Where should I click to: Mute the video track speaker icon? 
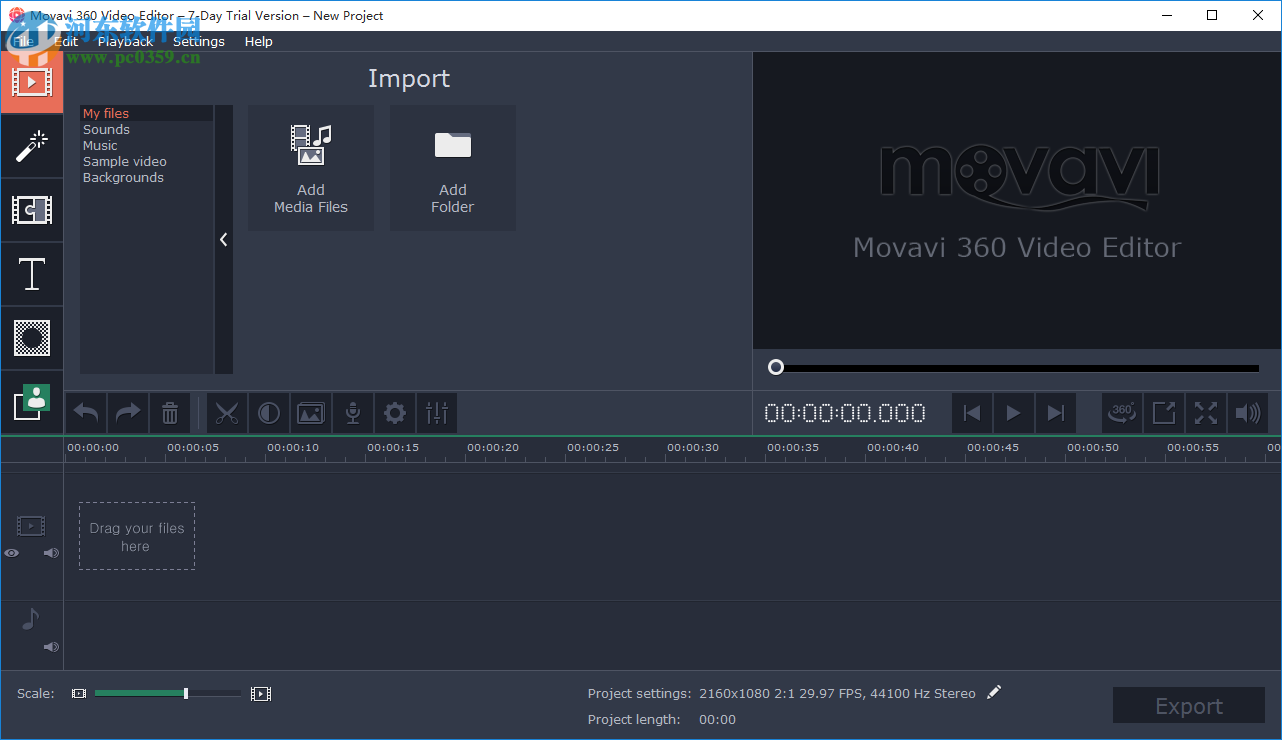click(x=50, y=552)
